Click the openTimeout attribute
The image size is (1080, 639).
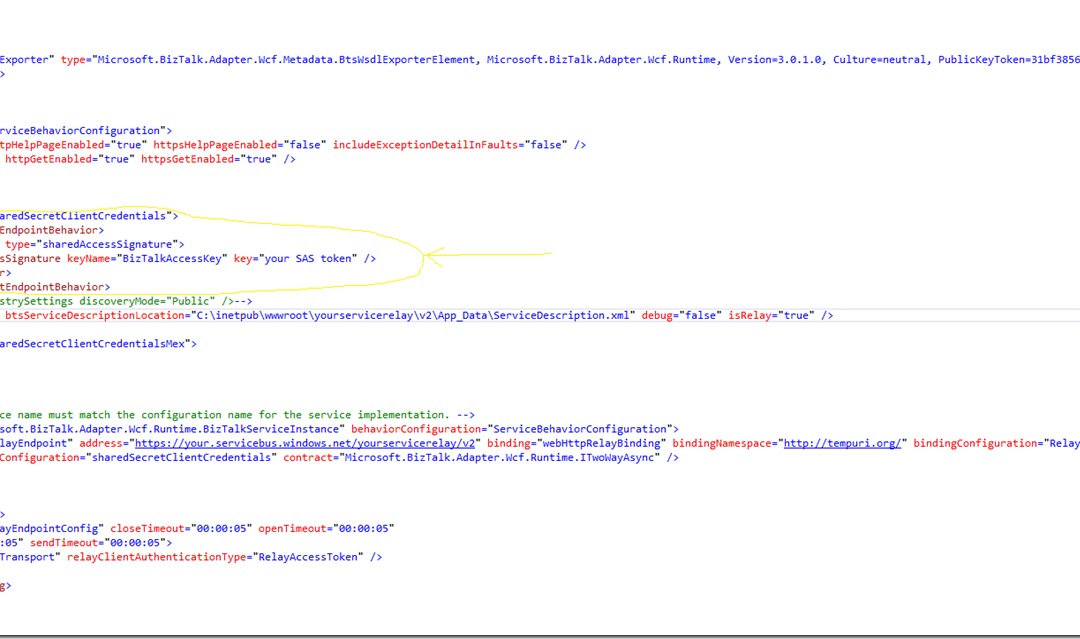click(293, 529)
